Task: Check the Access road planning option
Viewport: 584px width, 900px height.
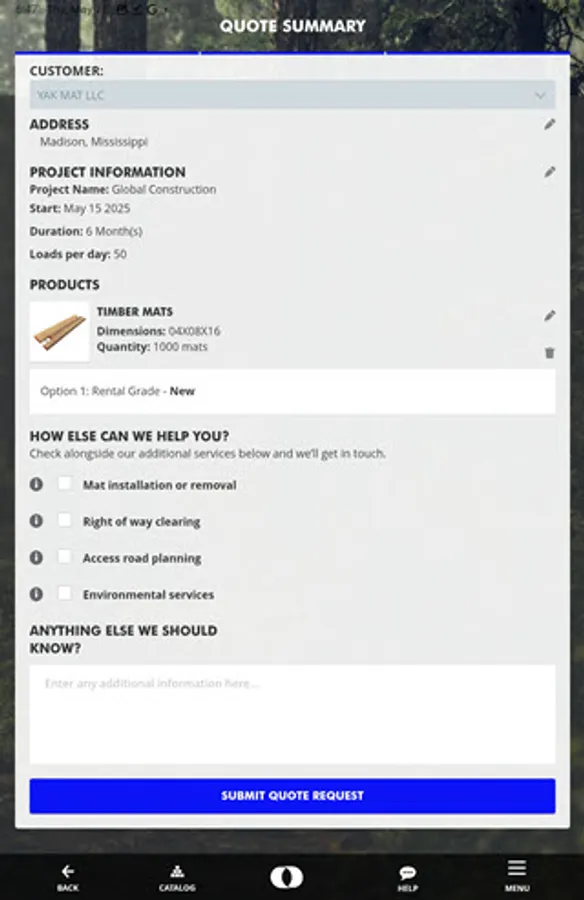Action: click(x=66, y=557)
